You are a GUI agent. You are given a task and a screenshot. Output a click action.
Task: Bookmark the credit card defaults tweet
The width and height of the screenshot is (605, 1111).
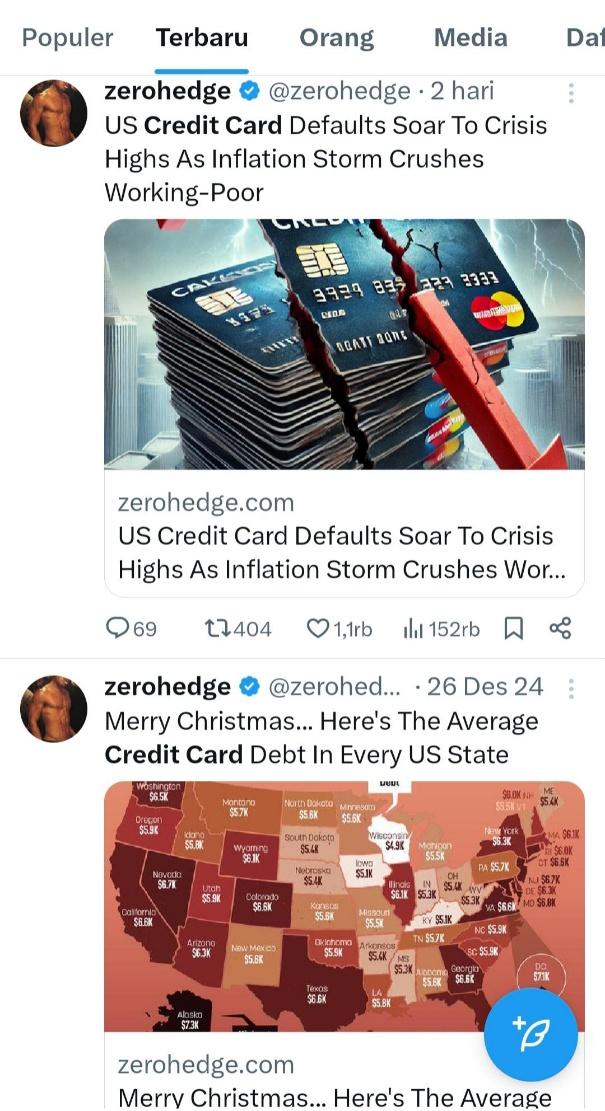click(x=514, y=628)
